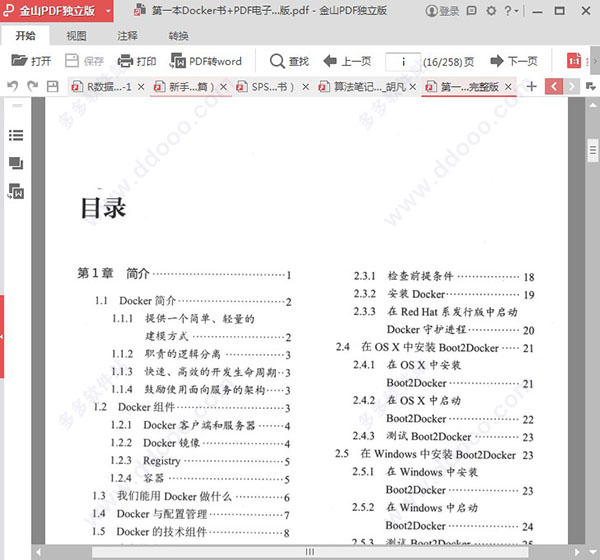This screenshot has width=600, height=560.
Task: Open the help question mark dropdown
Action: (511, 11)
